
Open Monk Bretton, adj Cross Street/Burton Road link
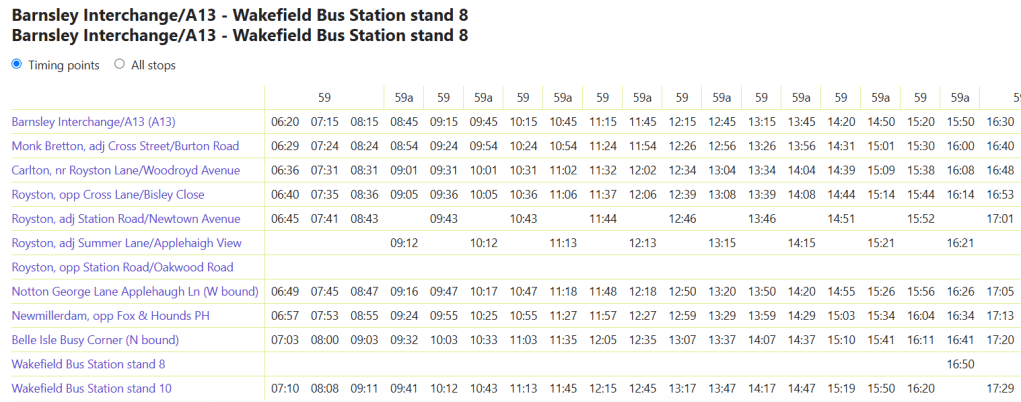[125, 146]
